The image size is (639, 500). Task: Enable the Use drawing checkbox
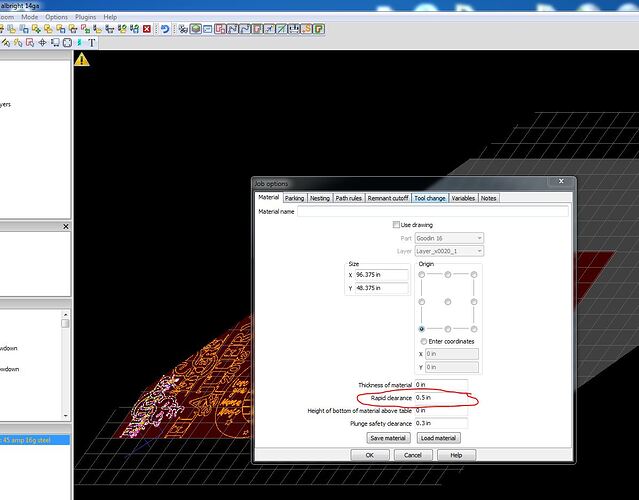[396, 225]
